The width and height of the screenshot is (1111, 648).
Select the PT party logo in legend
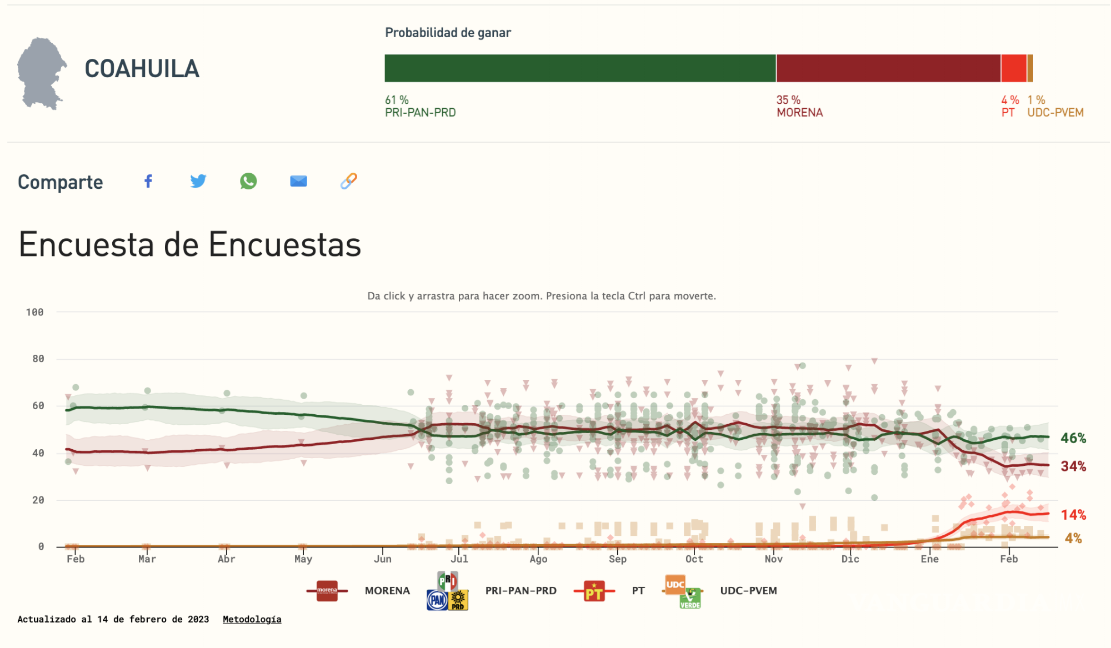coord(594,590)
